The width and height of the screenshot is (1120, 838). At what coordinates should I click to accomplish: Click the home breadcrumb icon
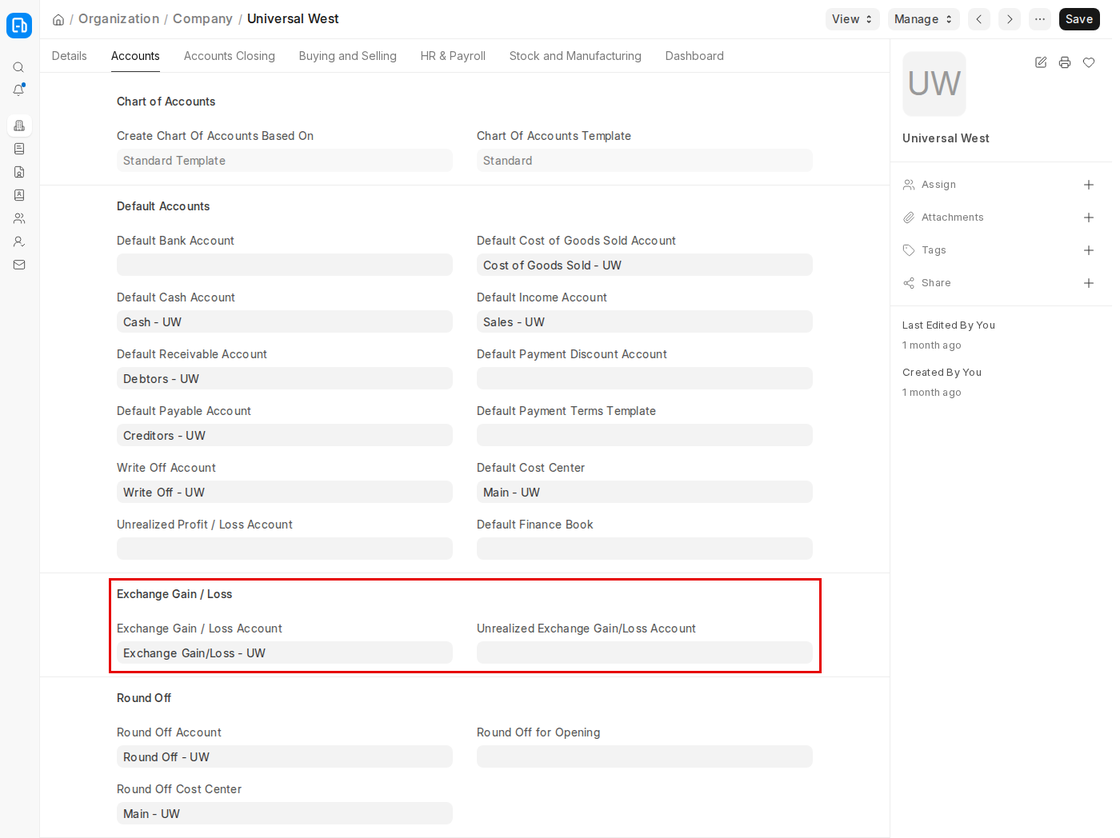(x=59, y=19)
